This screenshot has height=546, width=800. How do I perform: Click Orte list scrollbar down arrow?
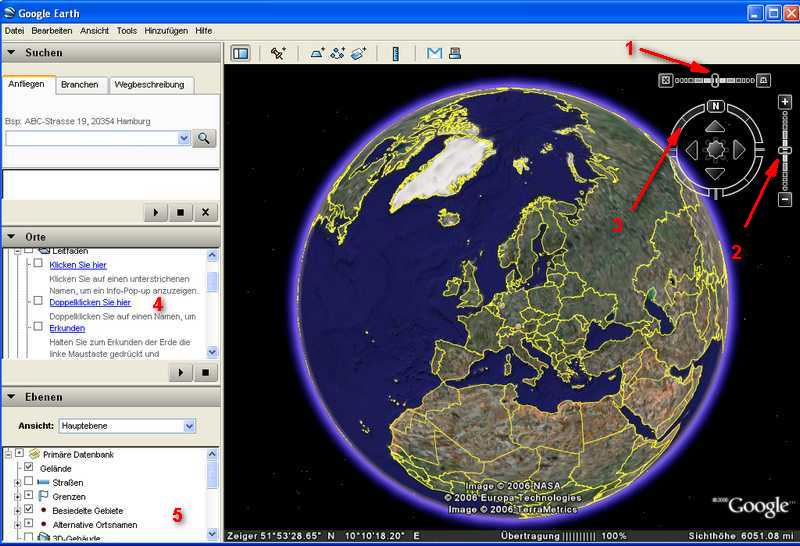point(212,352)
